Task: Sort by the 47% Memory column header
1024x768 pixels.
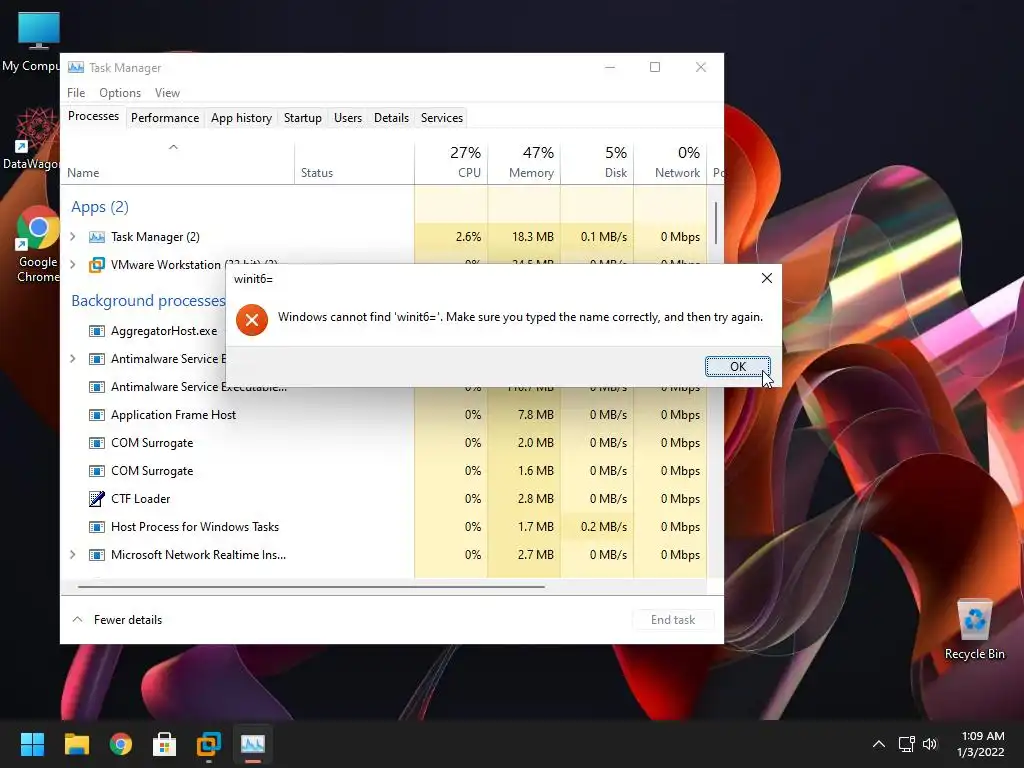Action: (524, 162)
